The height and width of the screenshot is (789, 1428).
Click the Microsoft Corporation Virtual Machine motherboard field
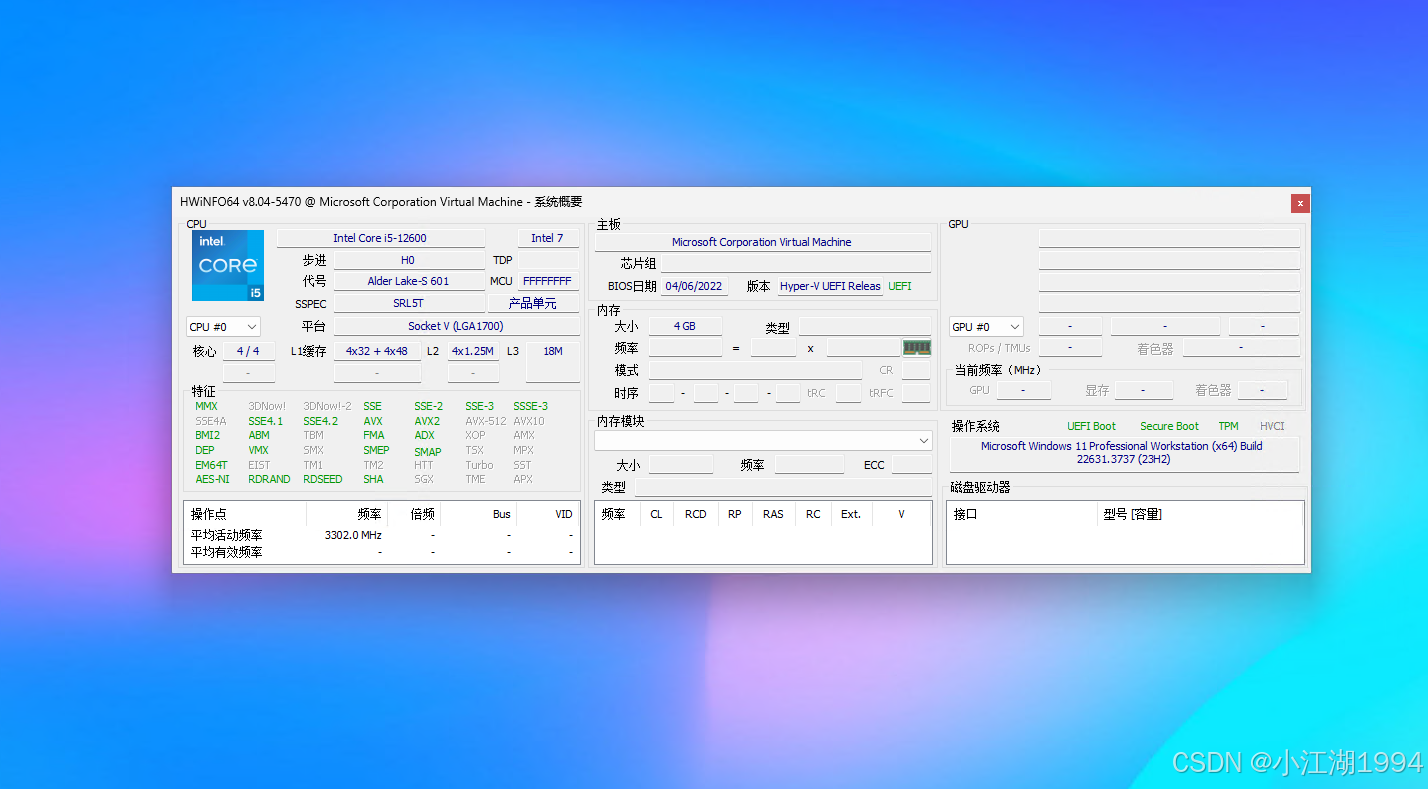[x=762, y=242]
